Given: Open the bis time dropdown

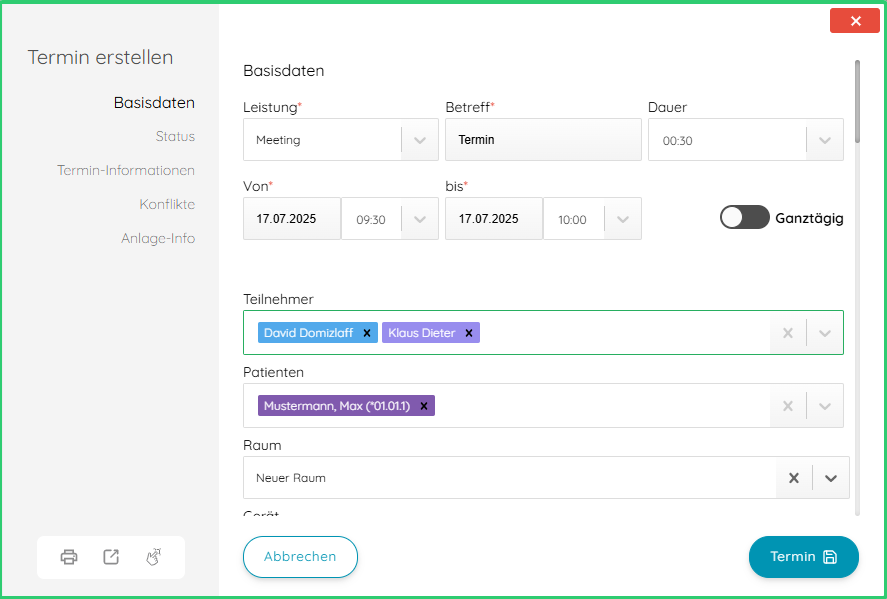Looking at the screenshot, I should (622, 219).
